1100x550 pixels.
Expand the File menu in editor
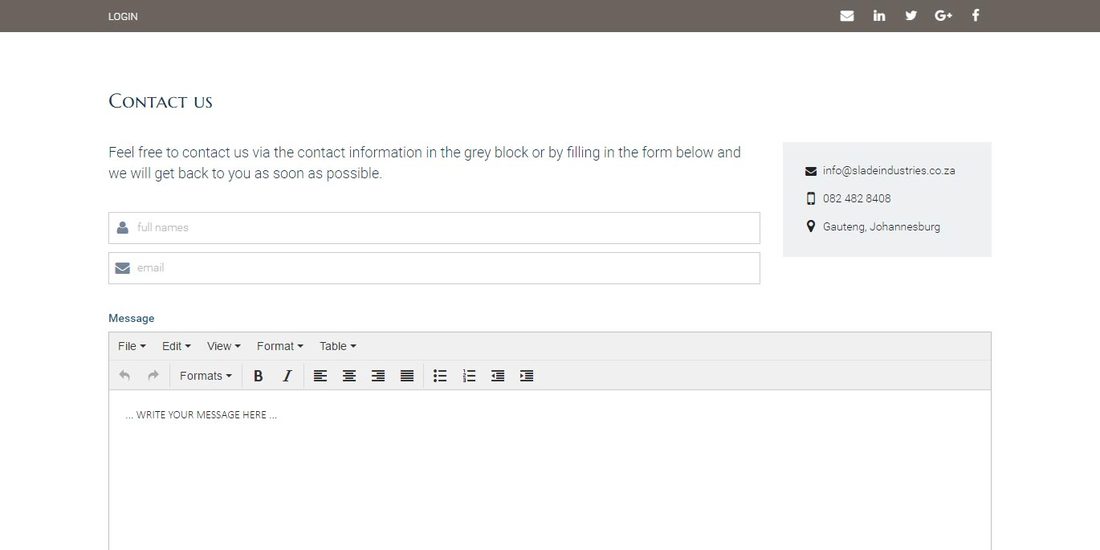(x=132, y=346)
